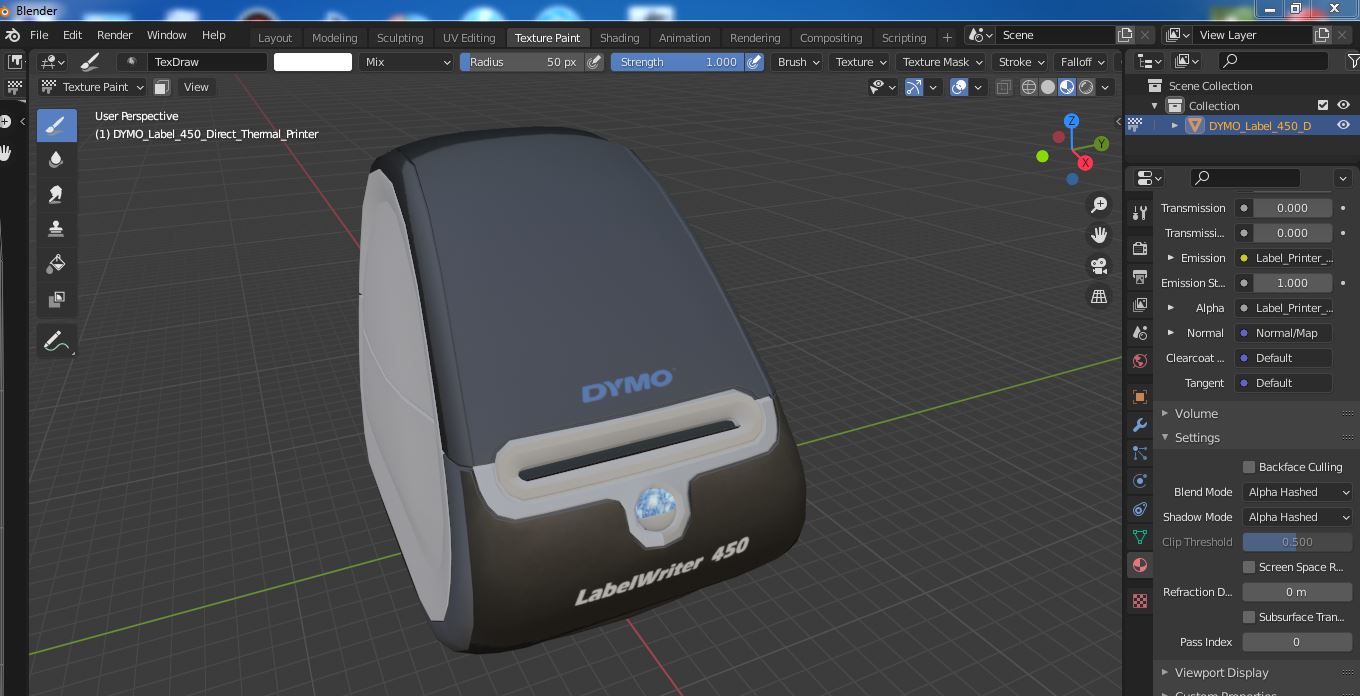
Task: Switch to the Layout workspace tab
Action: click(x=275, y=37)
